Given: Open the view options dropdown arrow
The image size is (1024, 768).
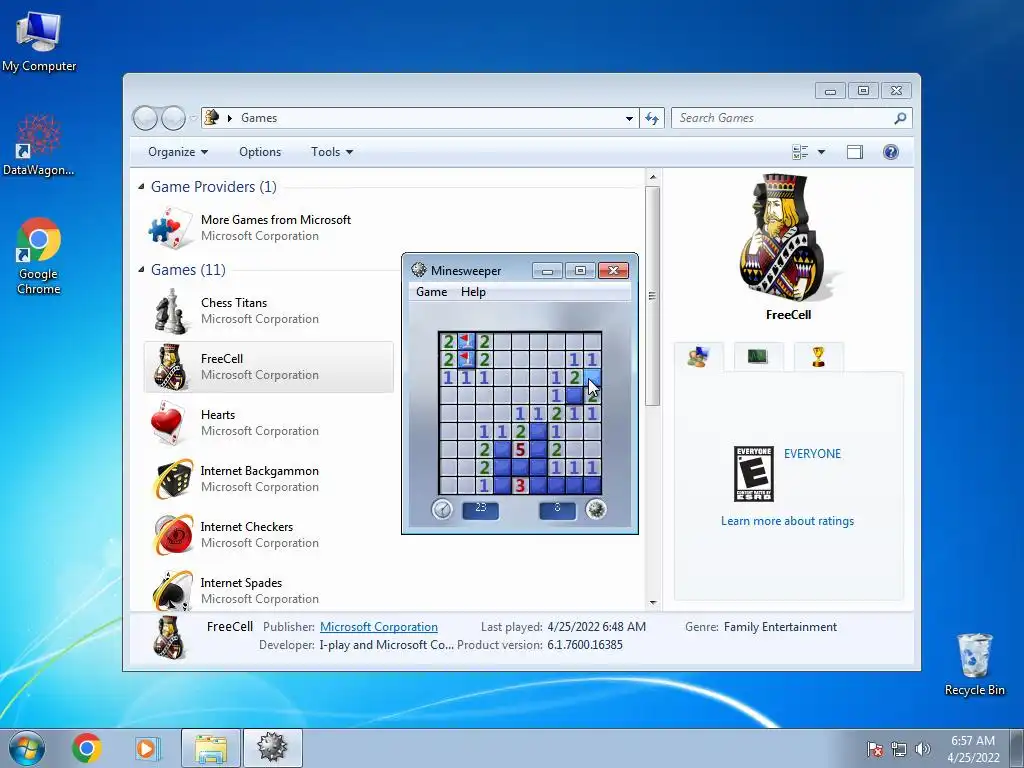Looking at the screenshot, I should [x=821, y=152].
